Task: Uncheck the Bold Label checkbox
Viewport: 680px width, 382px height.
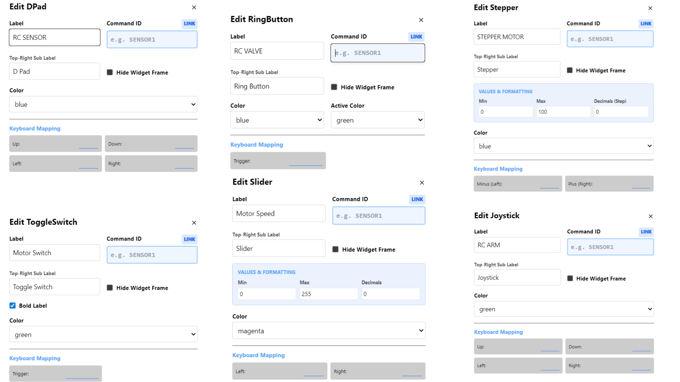Action: coord(13,306)
